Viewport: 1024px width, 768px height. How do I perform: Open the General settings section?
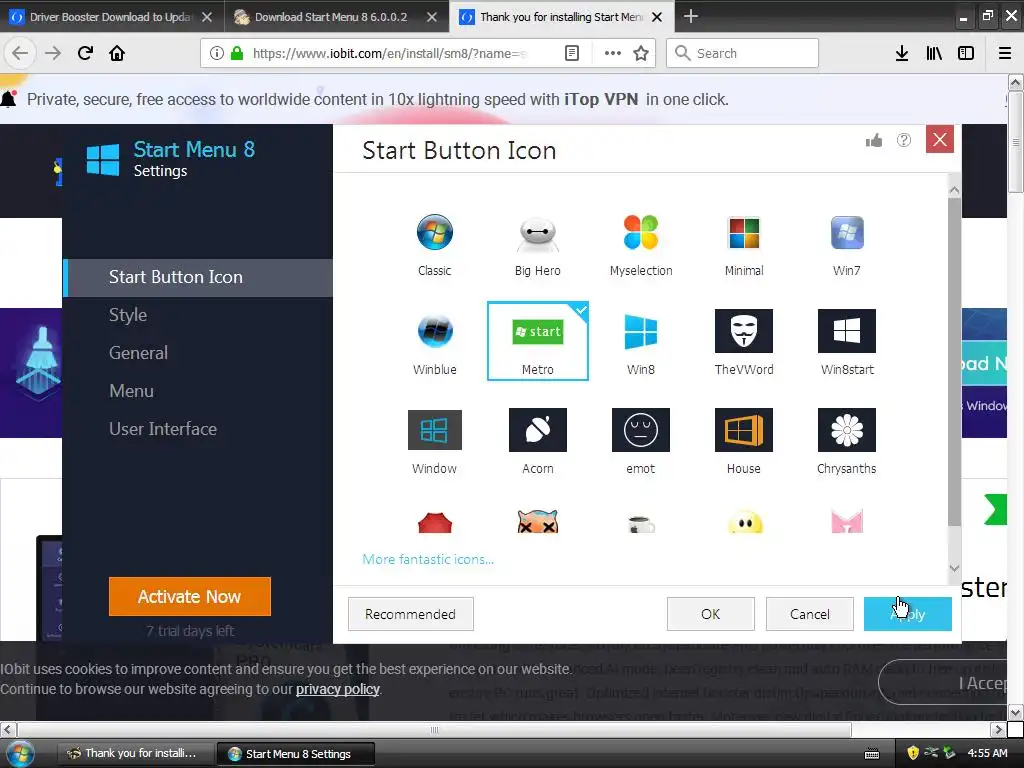(x=138, y=353)
